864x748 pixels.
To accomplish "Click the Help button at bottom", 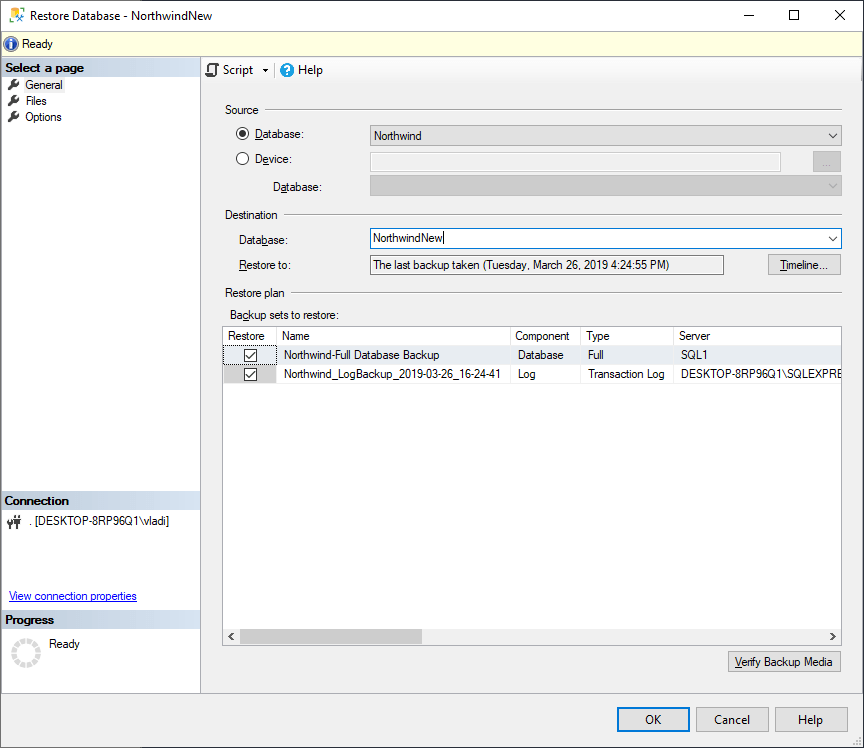I will click(811, 720).
